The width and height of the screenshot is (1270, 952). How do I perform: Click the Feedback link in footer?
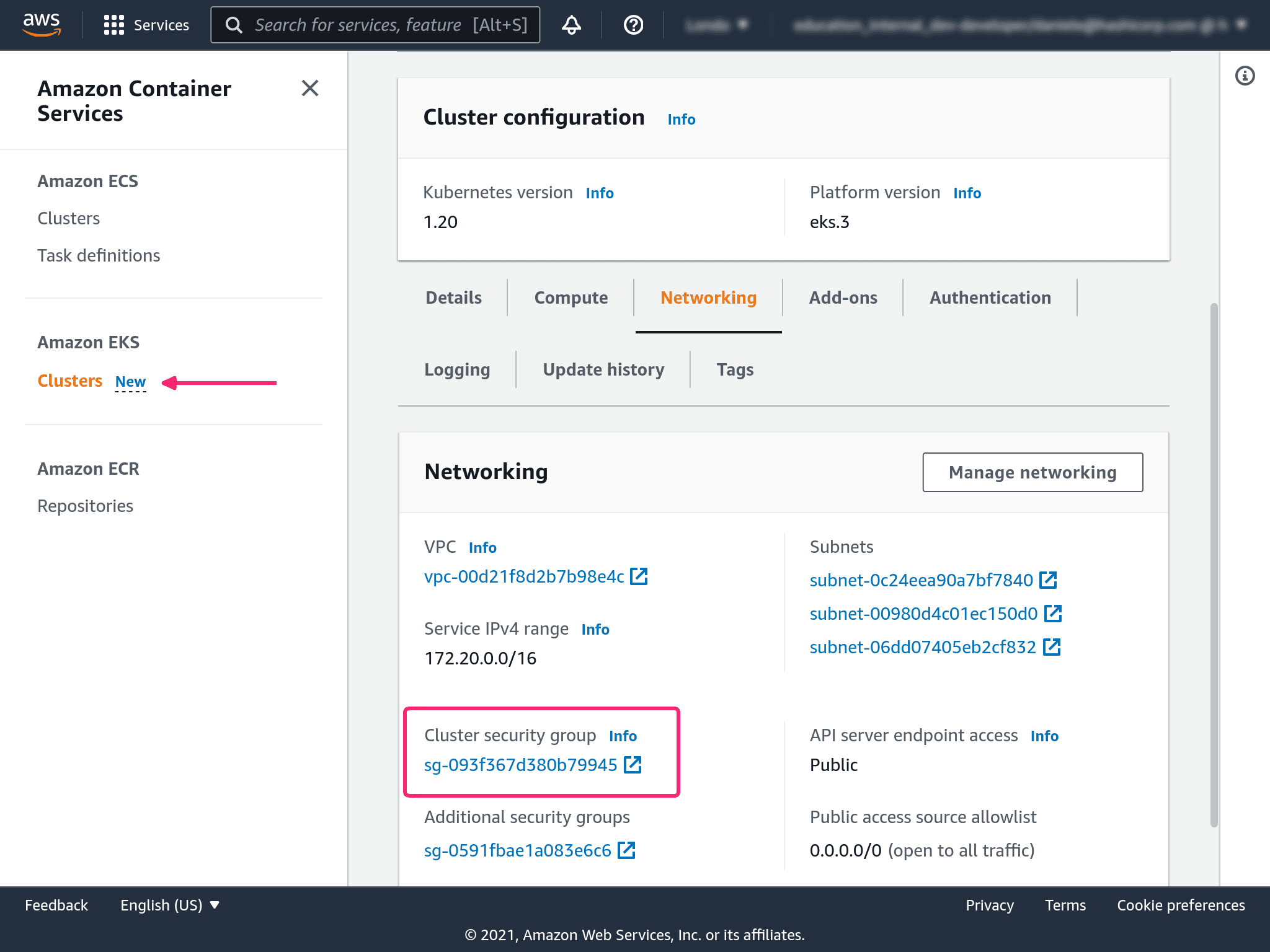[x=56, y=905]
